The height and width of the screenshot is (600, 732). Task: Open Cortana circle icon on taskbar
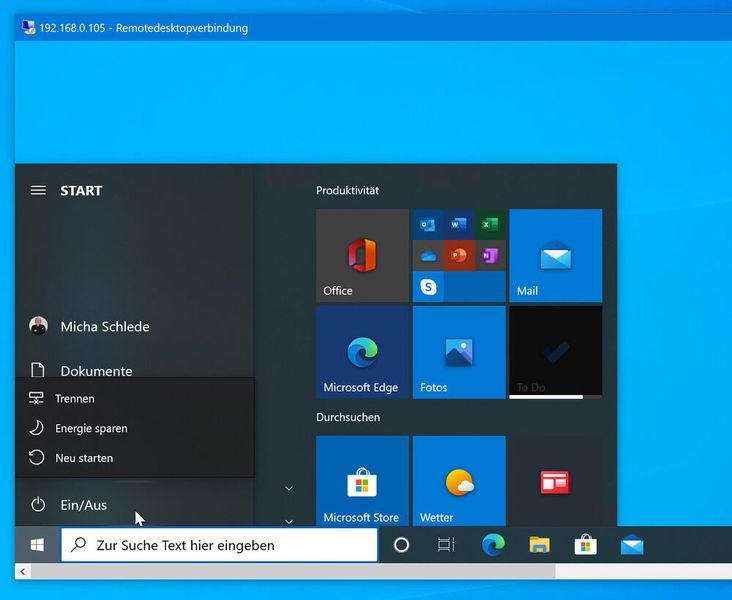point(401,544)
